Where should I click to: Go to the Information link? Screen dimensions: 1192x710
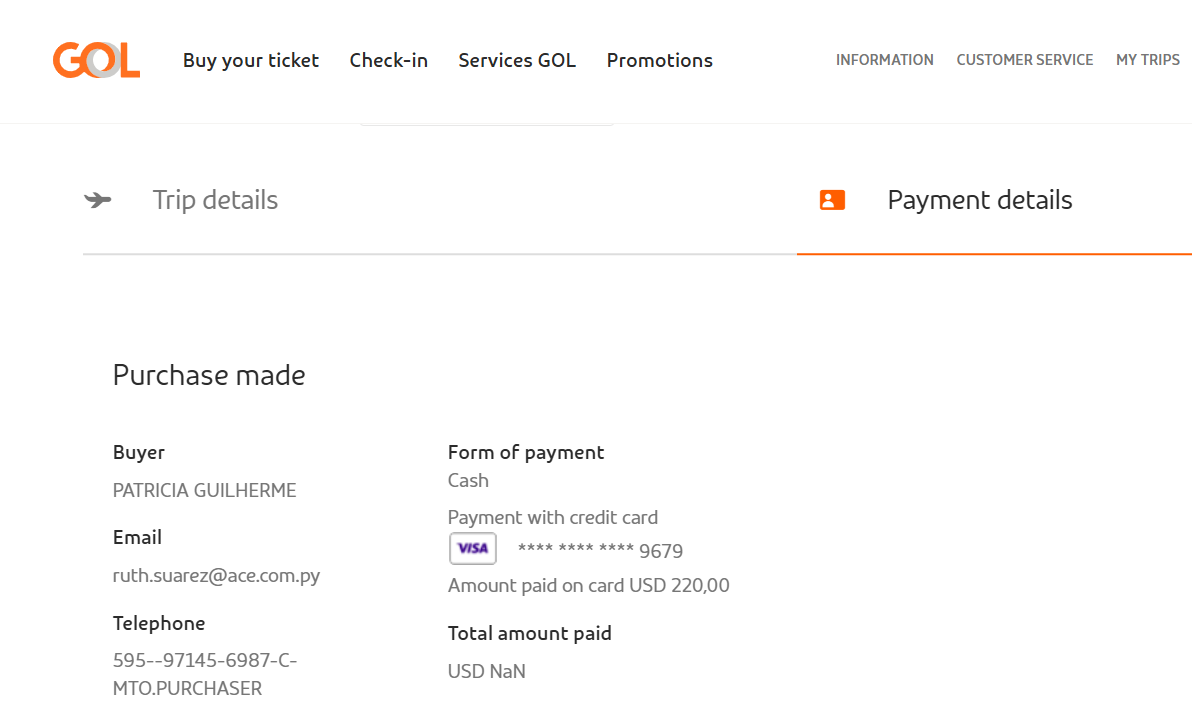[885, 60]
